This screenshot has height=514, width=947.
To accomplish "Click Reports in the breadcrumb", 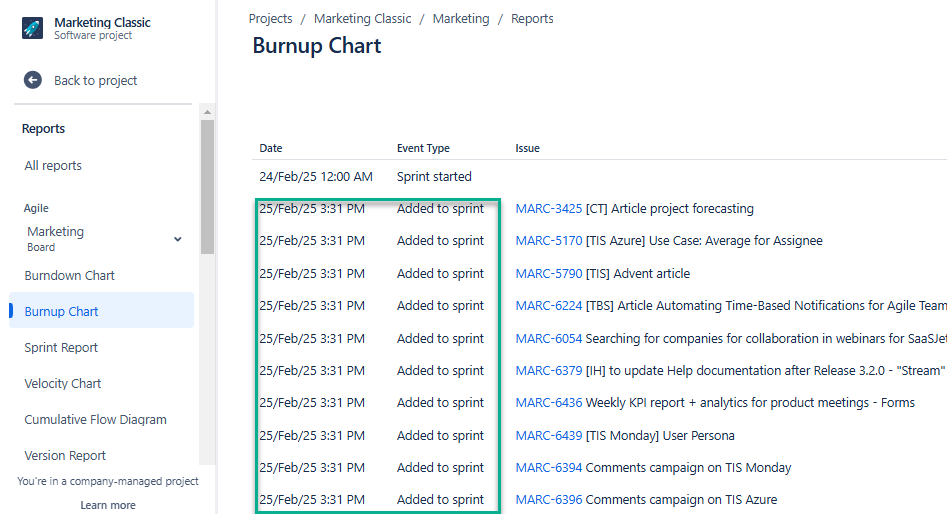I will tap(532, 19).
